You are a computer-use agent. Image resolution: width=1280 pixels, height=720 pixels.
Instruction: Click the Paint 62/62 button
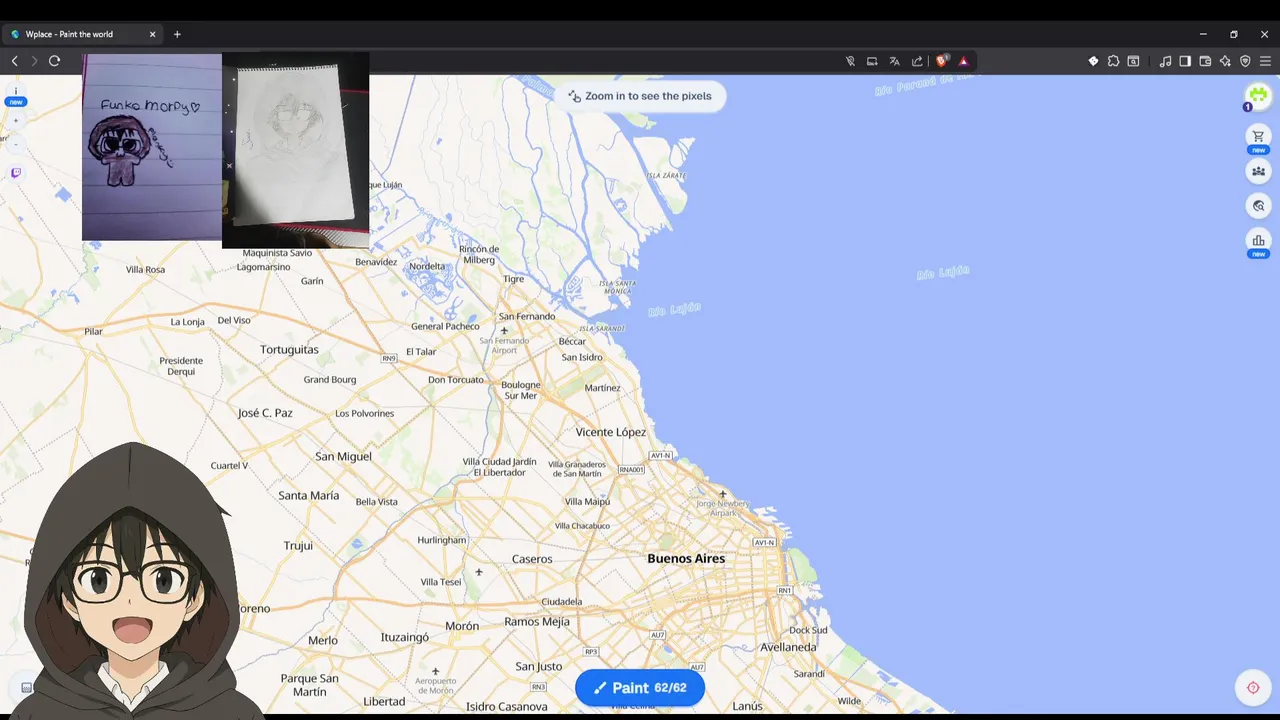pyautogui.click(x=640, y=688)
